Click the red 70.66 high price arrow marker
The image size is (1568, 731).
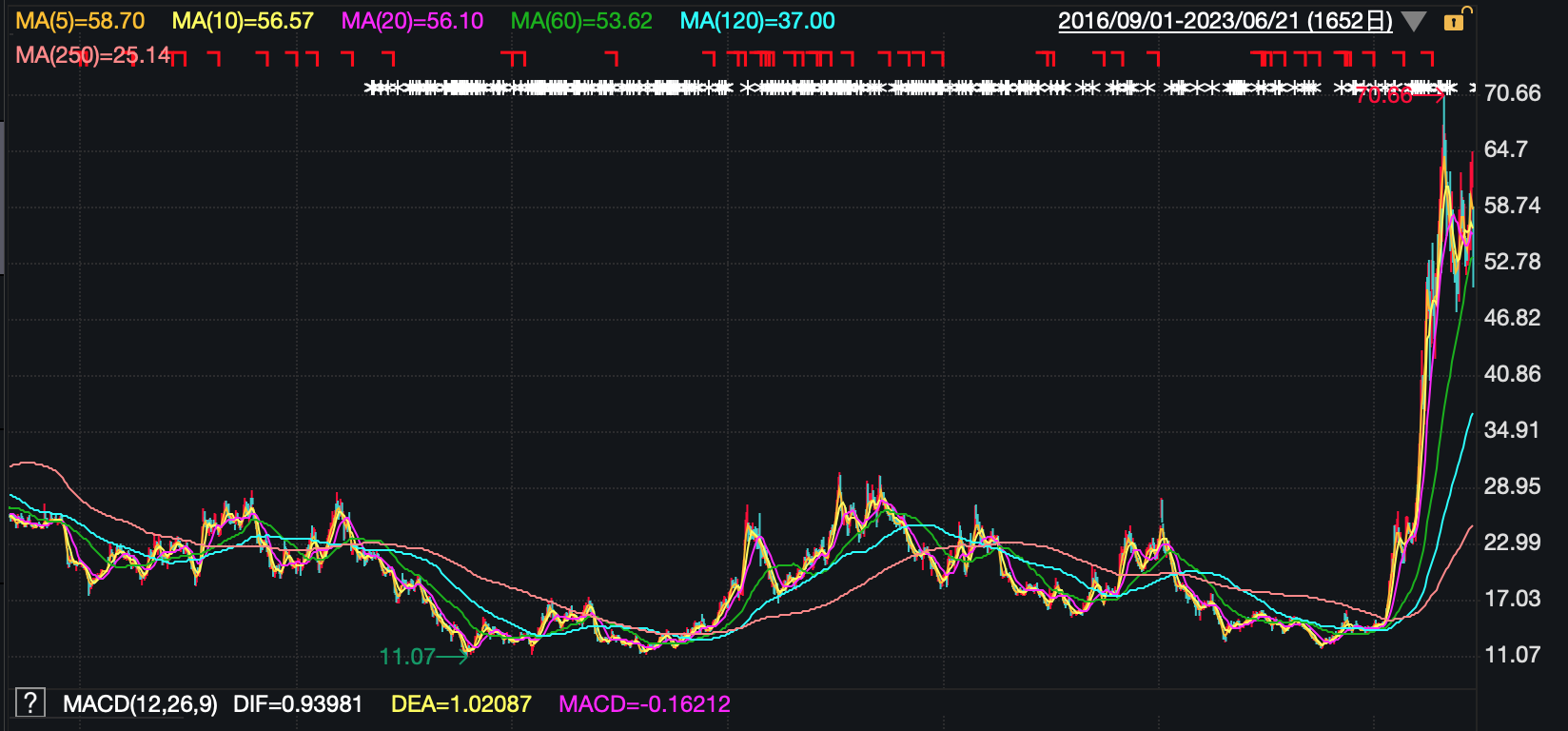pyautogui.click(x=1399, y=95)
